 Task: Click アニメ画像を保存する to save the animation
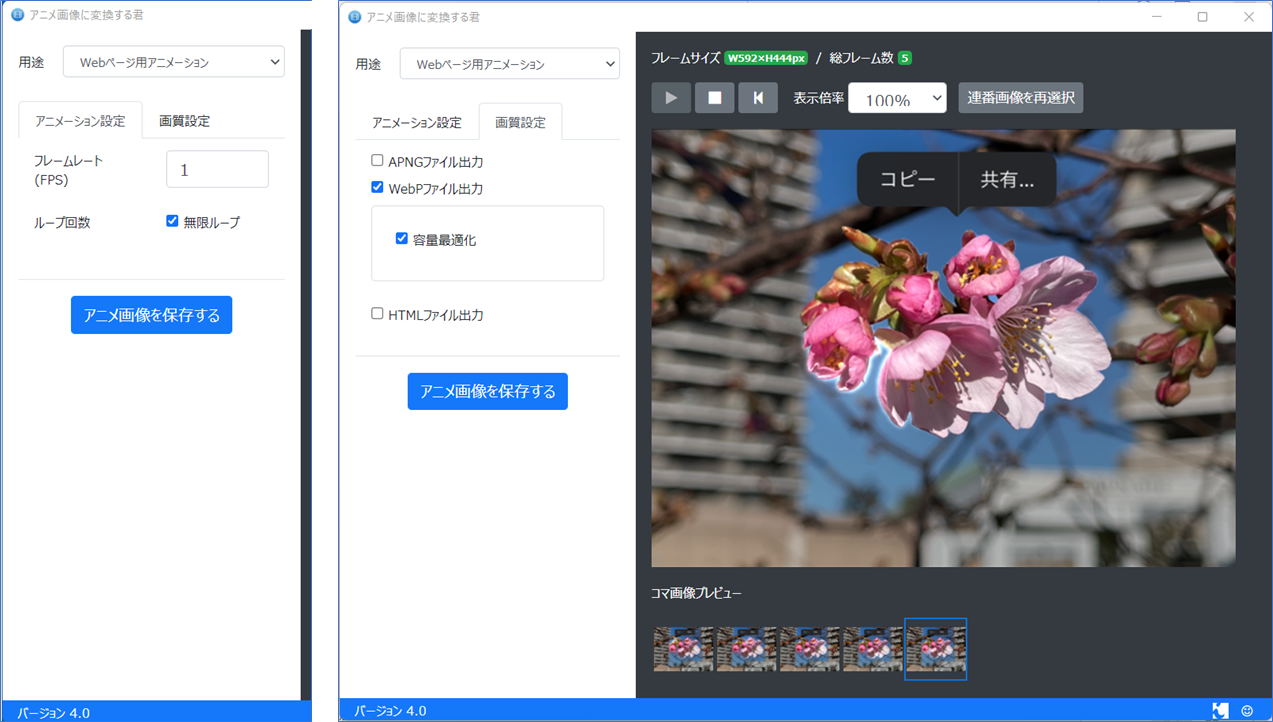pyautogui.click(x=487, y=391)
